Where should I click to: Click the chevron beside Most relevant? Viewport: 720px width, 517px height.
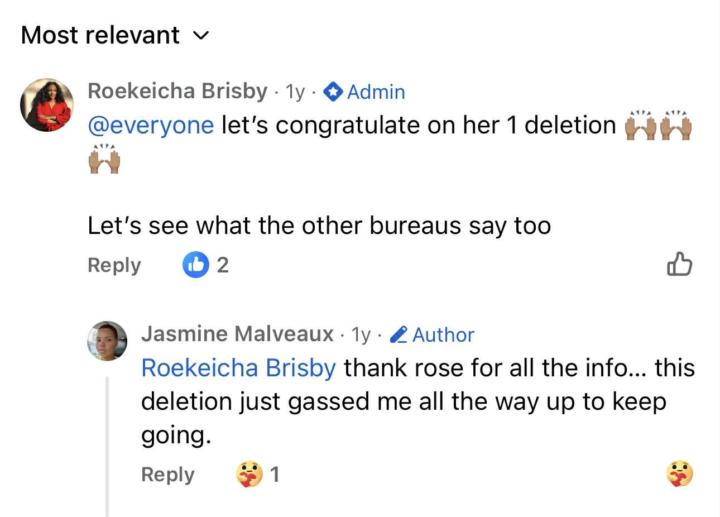pos(200,36)
